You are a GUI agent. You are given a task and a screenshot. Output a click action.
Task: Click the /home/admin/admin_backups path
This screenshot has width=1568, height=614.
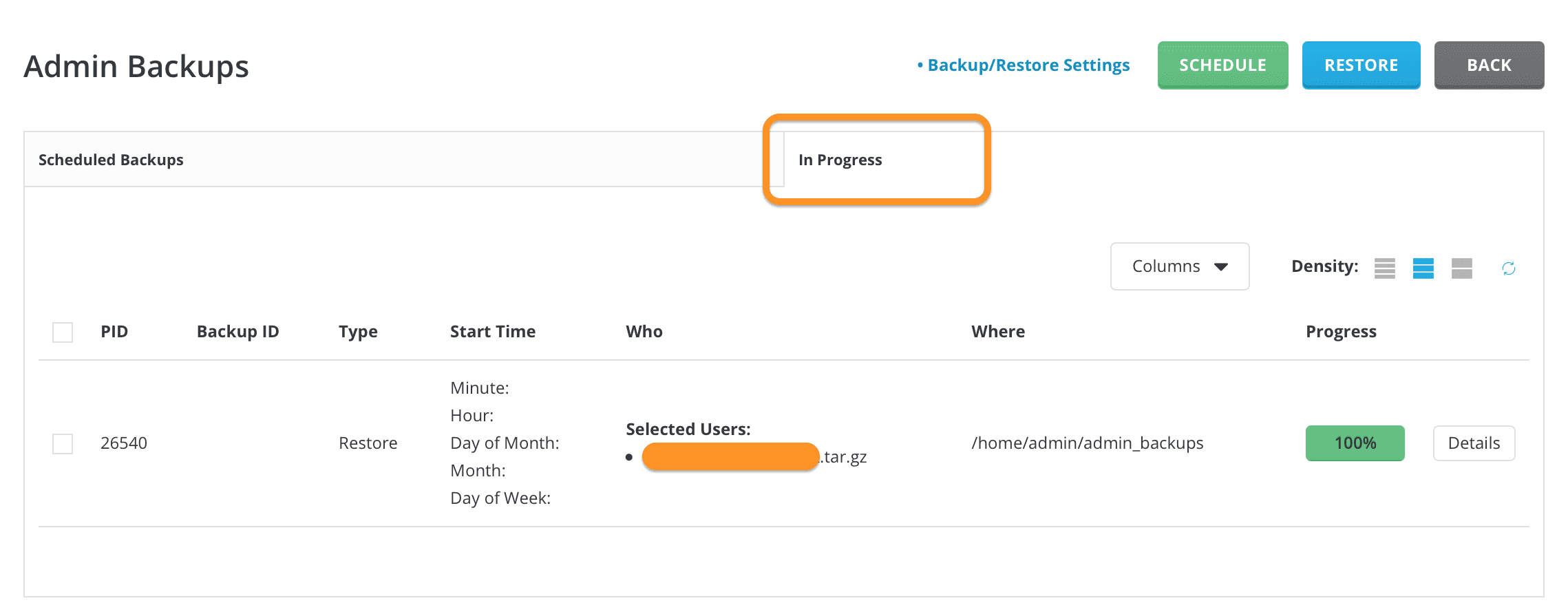(1087, 443)
